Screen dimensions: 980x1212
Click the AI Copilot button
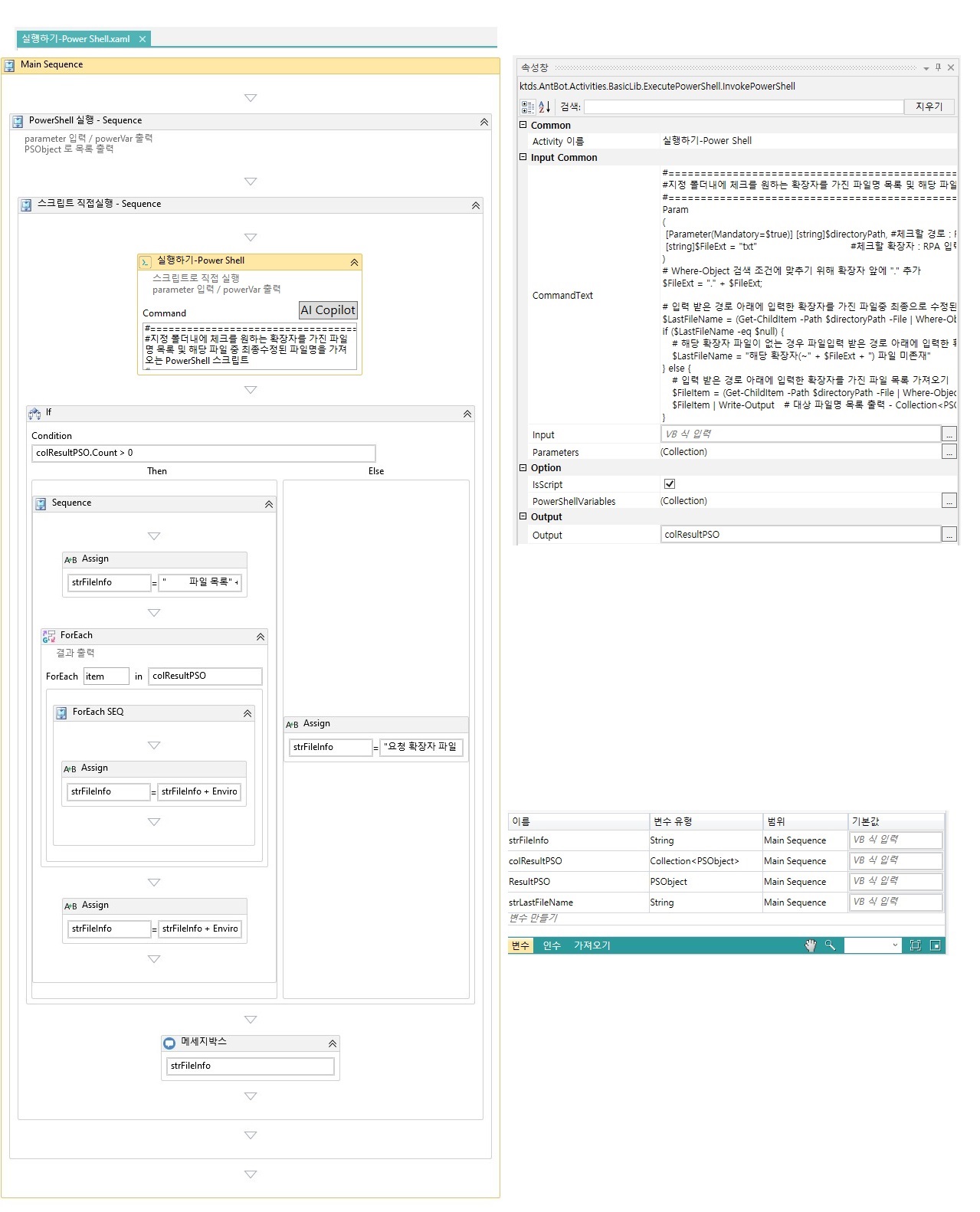(328, 310)
